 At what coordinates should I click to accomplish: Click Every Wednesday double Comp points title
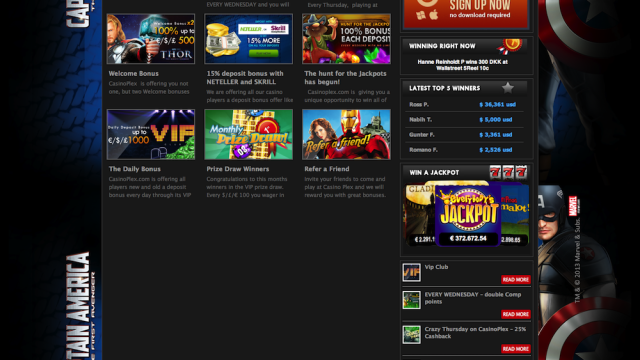pos(473,298)
